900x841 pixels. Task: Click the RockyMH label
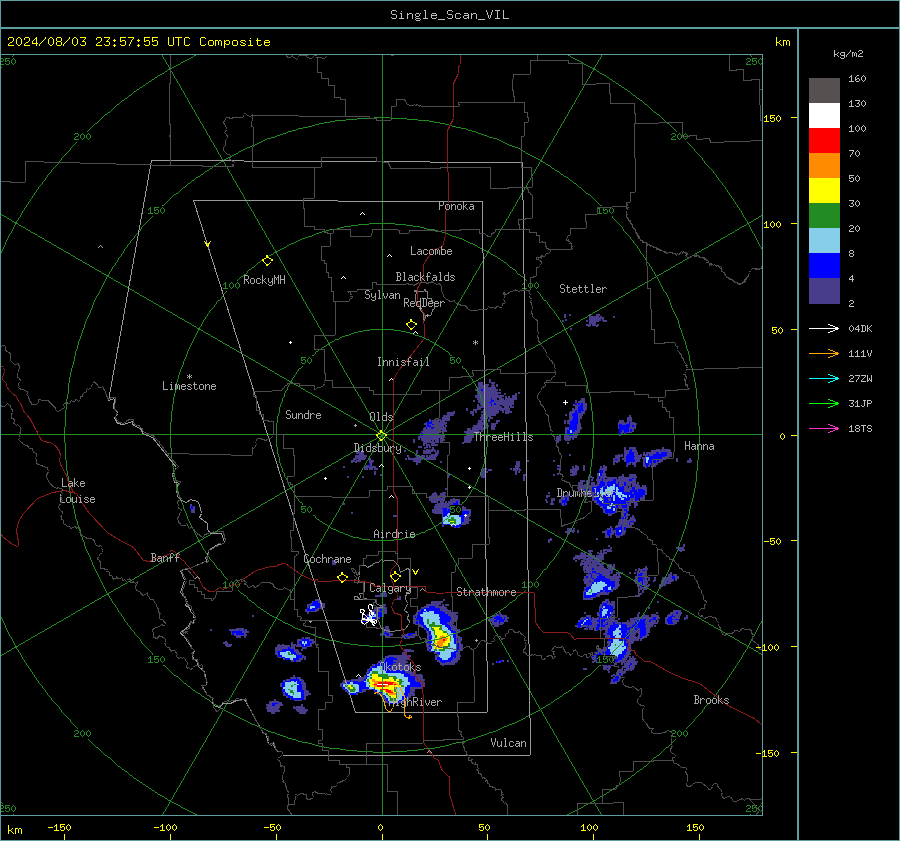point(264,280)
